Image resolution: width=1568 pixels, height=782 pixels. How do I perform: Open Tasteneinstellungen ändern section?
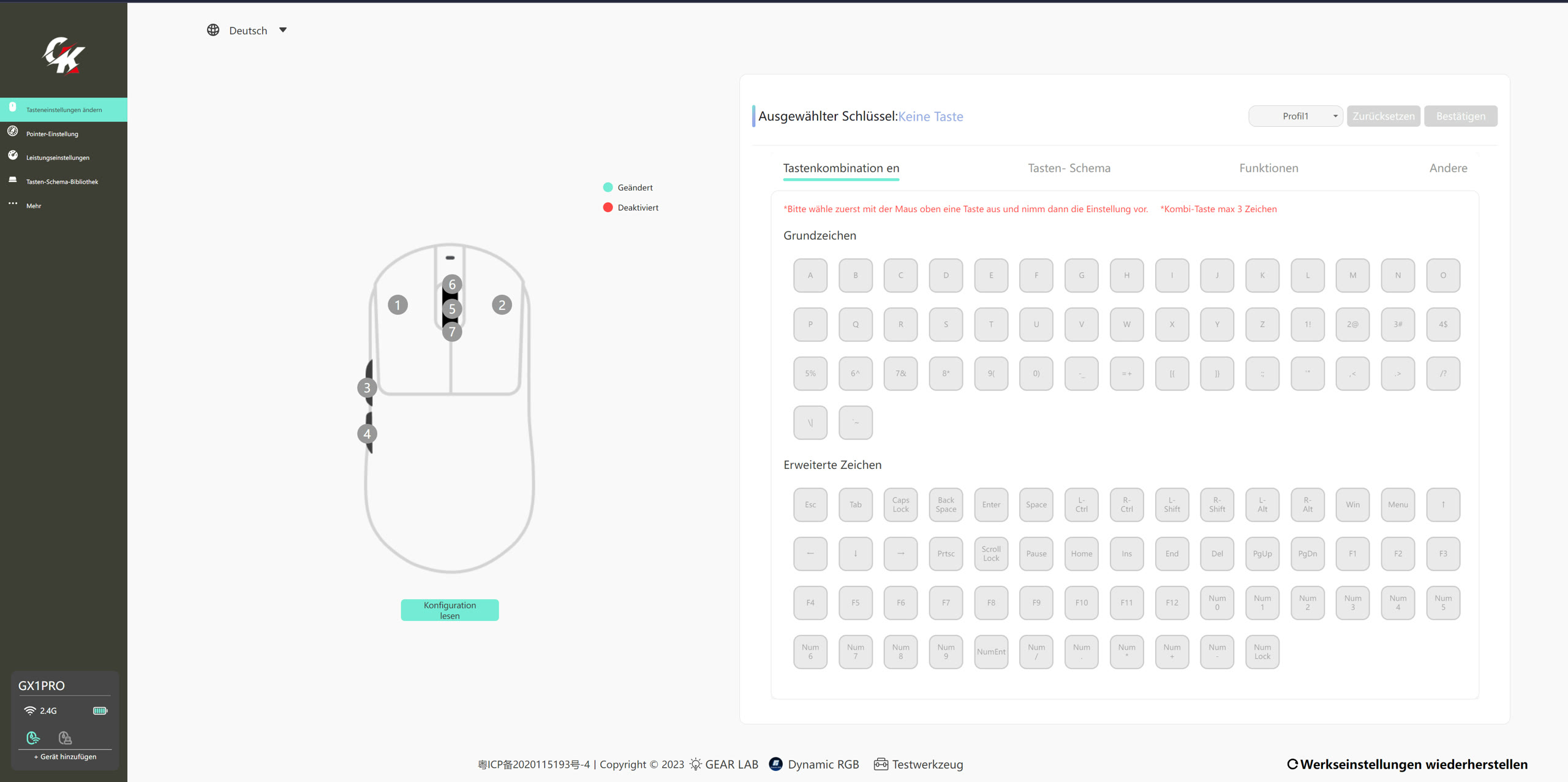pos(64,110)
